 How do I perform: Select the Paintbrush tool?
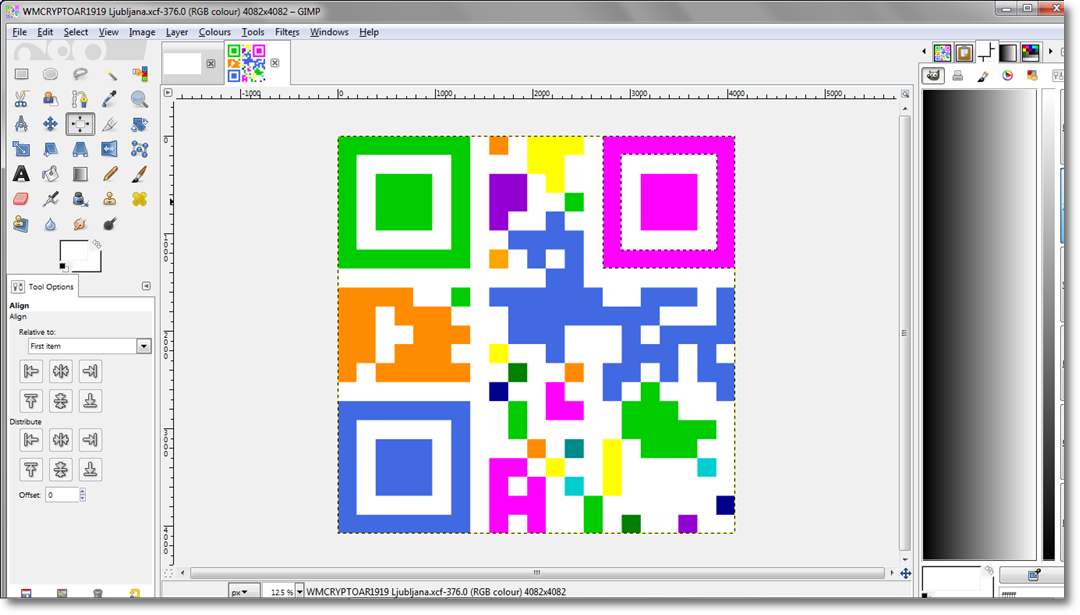[x=139, y=174]
